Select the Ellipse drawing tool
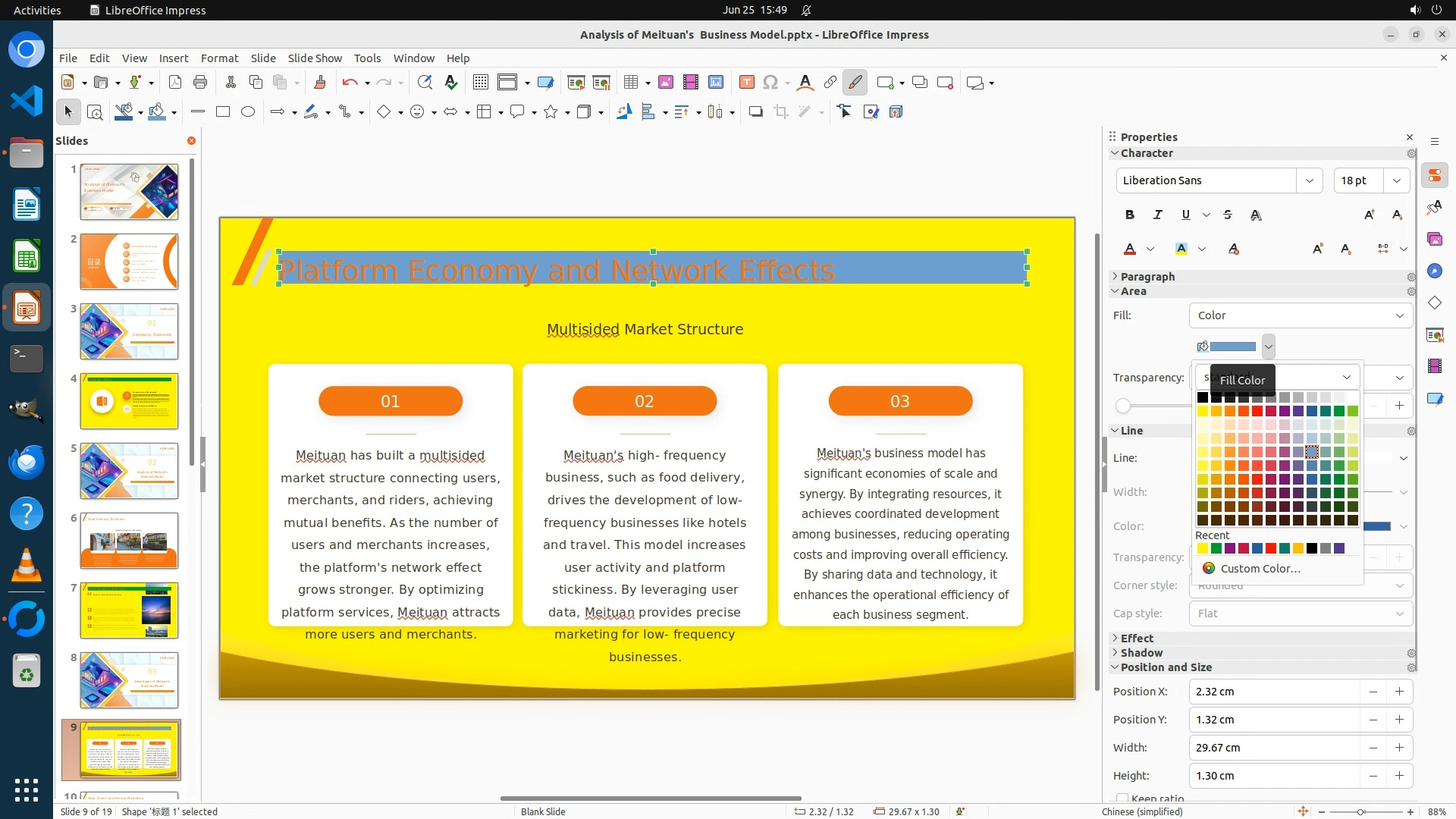Viewport: 1456px width, 819px height. tap(248, 112)
